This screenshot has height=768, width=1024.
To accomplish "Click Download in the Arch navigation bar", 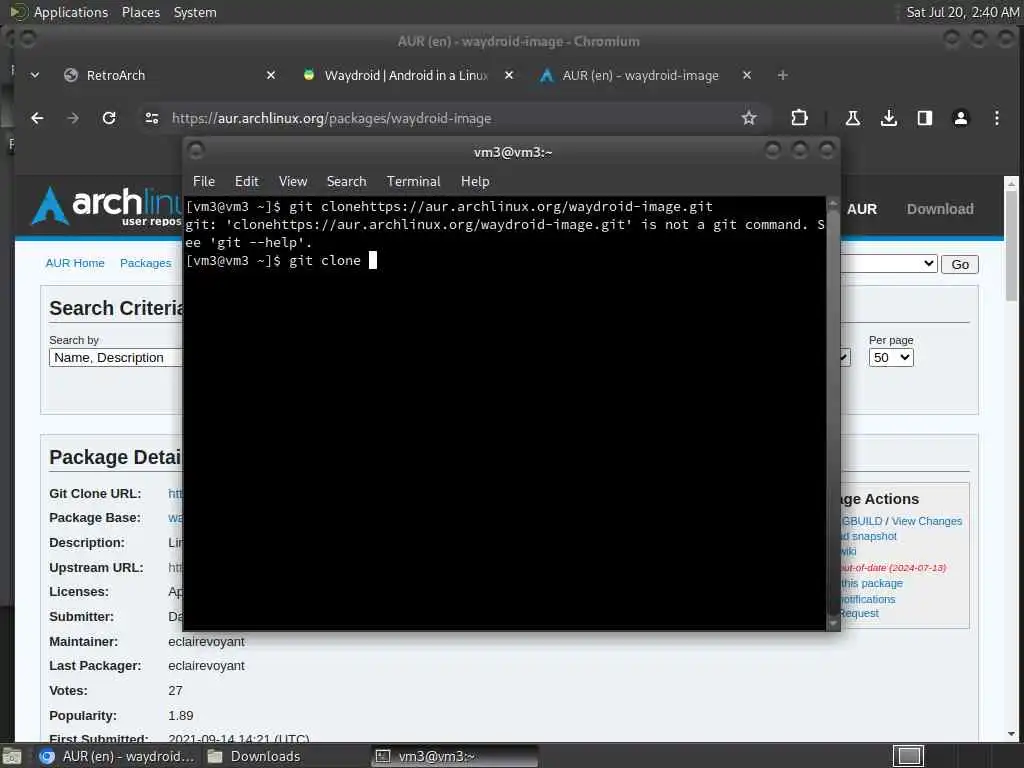I will click(940, 209).
